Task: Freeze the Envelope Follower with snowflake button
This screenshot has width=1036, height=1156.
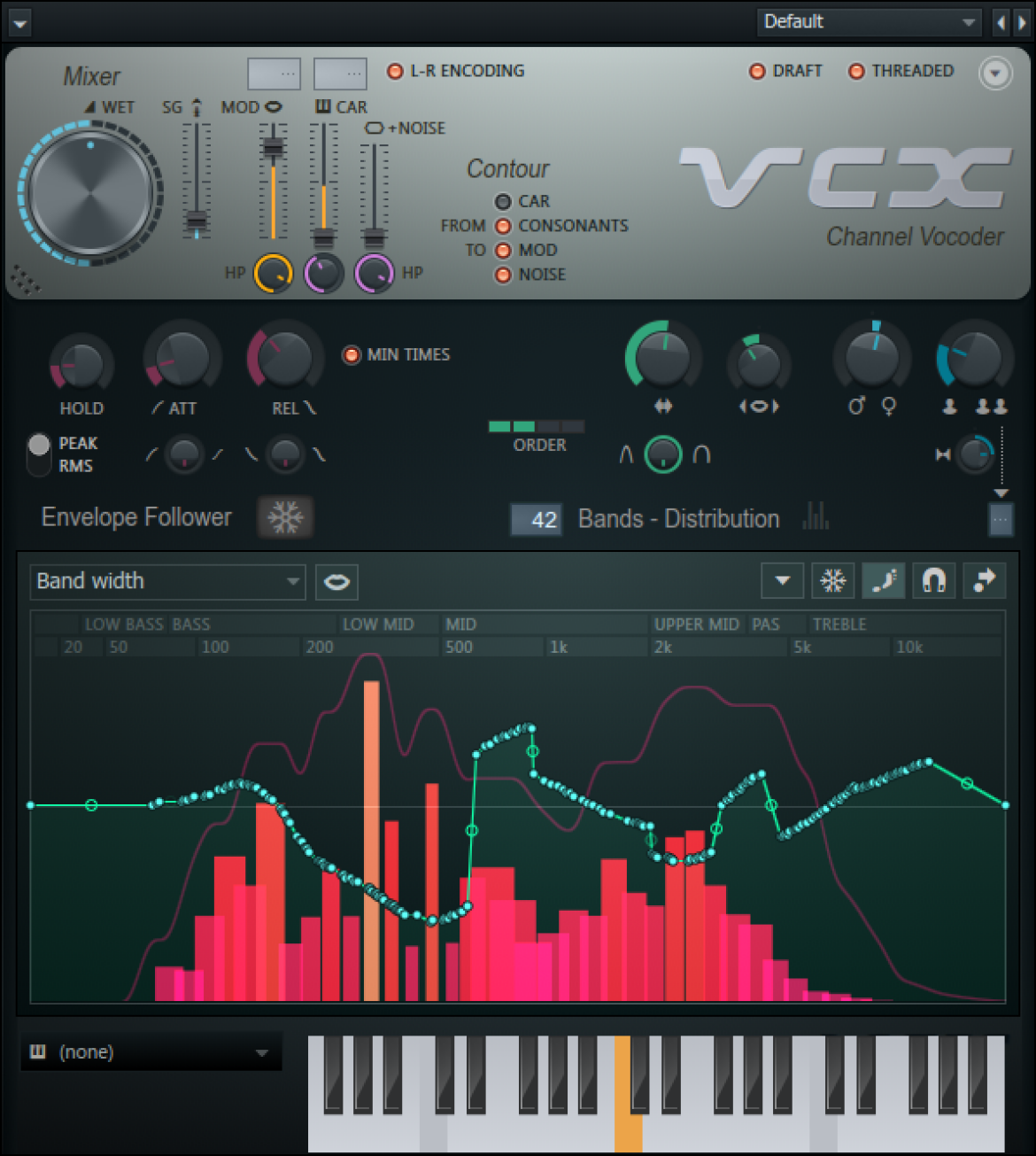Action: pos(285,517)
